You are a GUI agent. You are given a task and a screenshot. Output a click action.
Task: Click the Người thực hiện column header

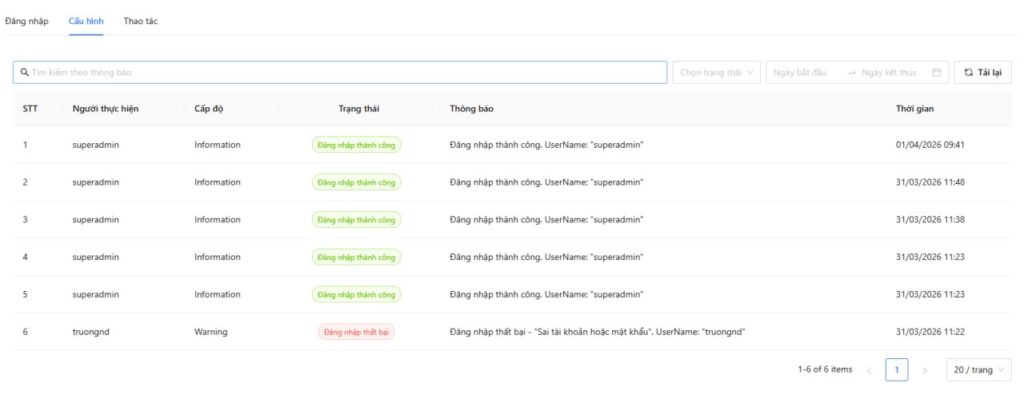(105, 109)
